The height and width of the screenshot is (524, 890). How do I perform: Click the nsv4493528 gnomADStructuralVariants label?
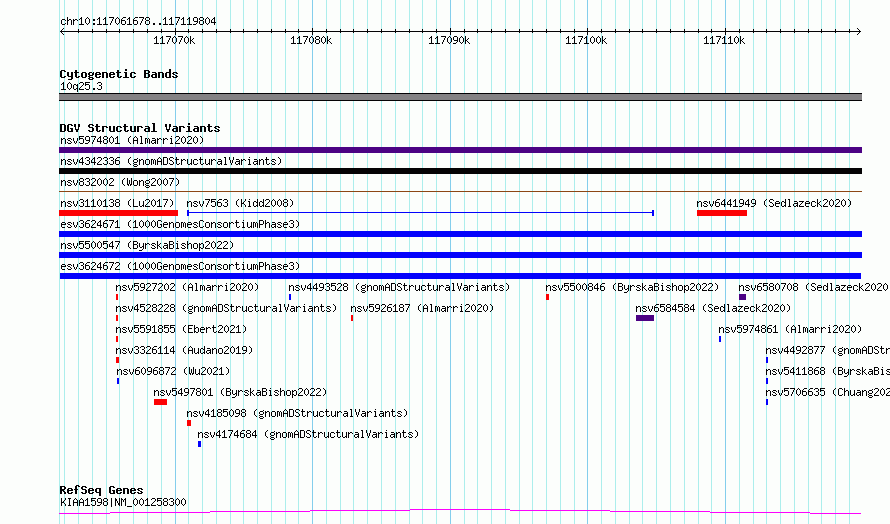399,287
